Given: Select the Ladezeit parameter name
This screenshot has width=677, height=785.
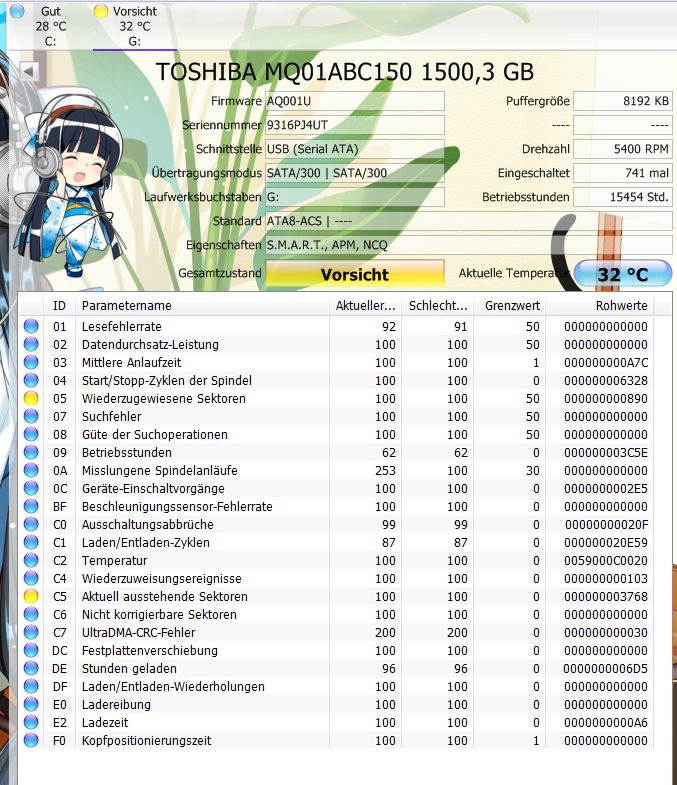Looking at the screenshot, I should (x=105, y=723).
